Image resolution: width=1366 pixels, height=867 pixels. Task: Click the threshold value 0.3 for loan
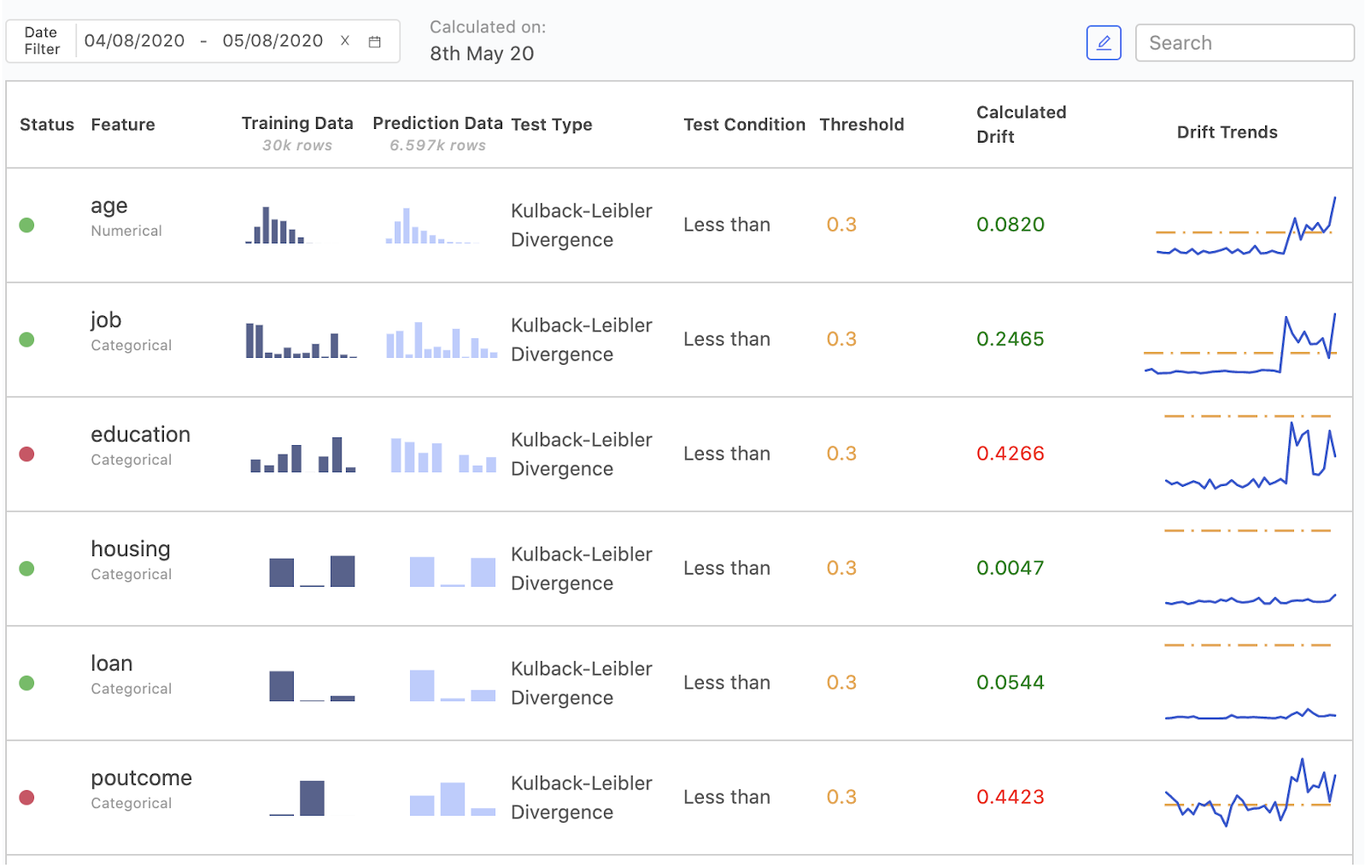pyautogui.click(x=841, y=682)
